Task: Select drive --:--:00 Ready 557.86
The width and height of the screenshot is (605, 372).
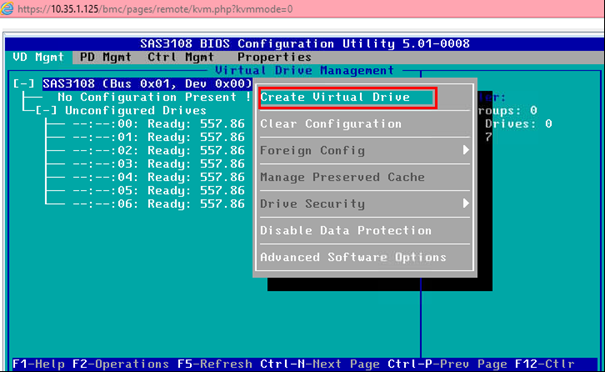Action: click(x=158, y=124)
